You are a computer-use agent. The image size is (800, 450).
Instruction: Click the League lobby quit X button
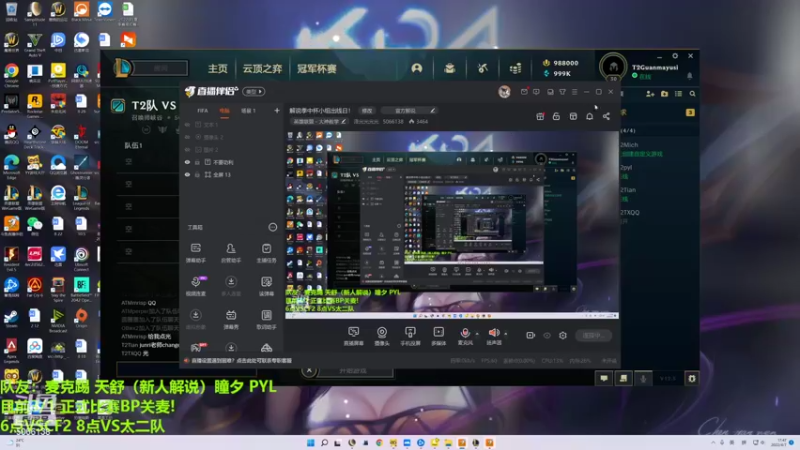(x=309, y=371)
